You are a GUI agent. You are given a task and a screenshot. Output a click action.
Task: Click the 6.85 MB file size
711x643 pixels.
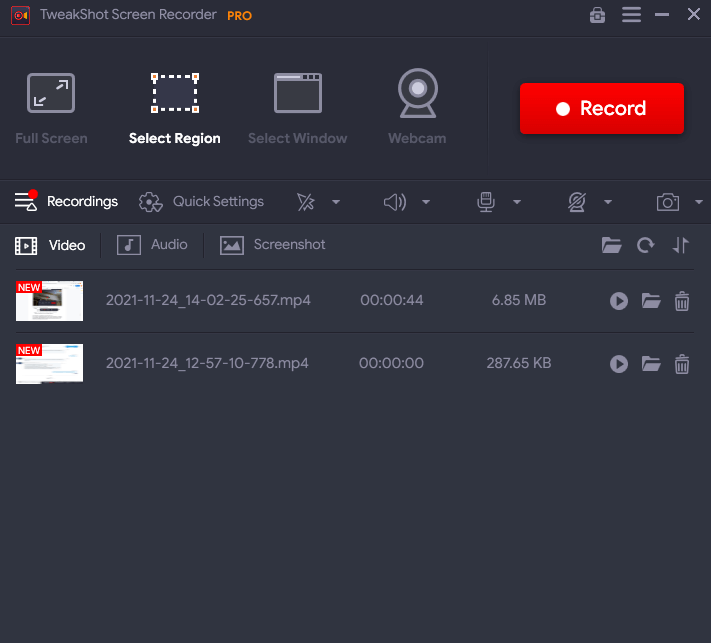point(519,300)
